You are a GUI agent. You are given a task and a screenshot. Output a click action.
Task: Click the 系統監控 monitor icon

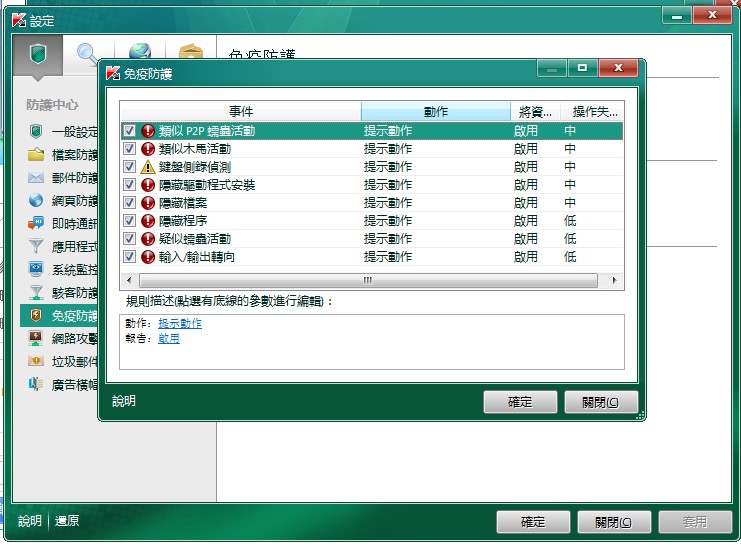pyautogui.click(x=36, y=269)
